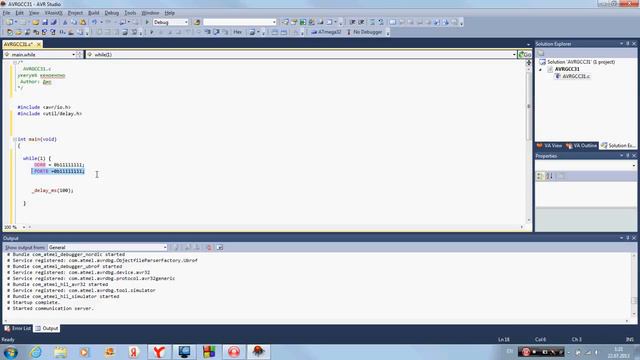The width and height of the screenshot is (640, 360).
Task: Click the green Start Debugging play icon
Action: point(147,22)
